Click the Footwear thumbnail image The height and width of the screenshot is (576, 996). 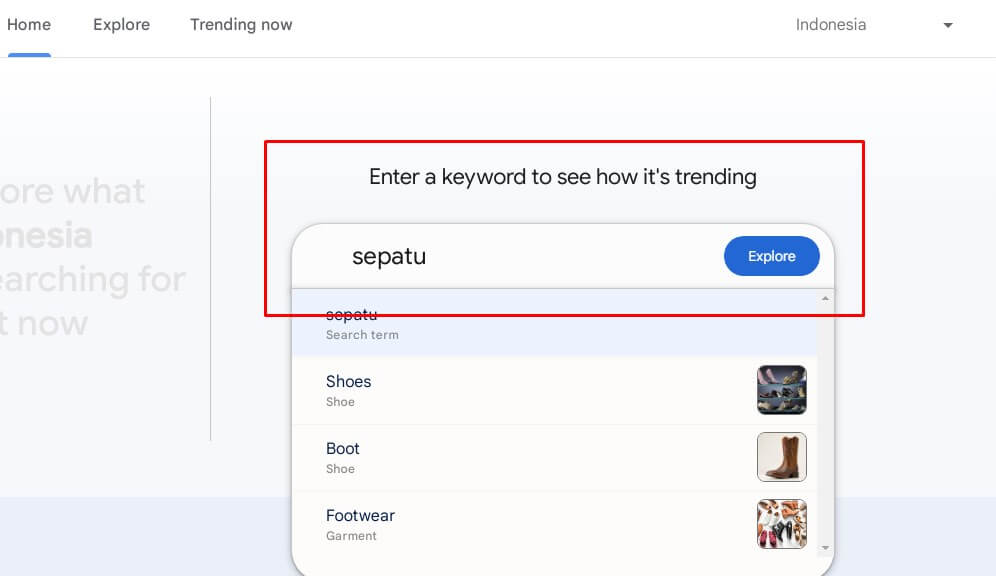(782, 524)
